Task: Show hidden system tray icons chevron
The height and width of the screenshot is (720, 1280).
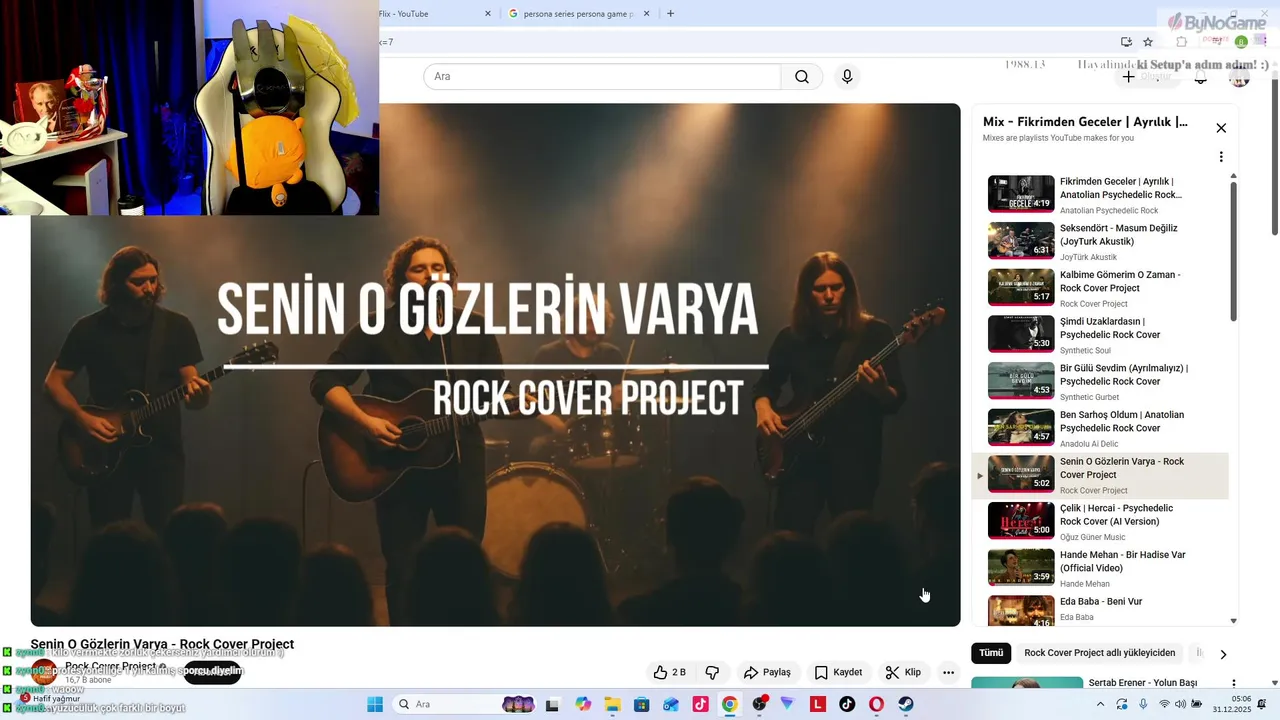Action: tap(1101, 704)
